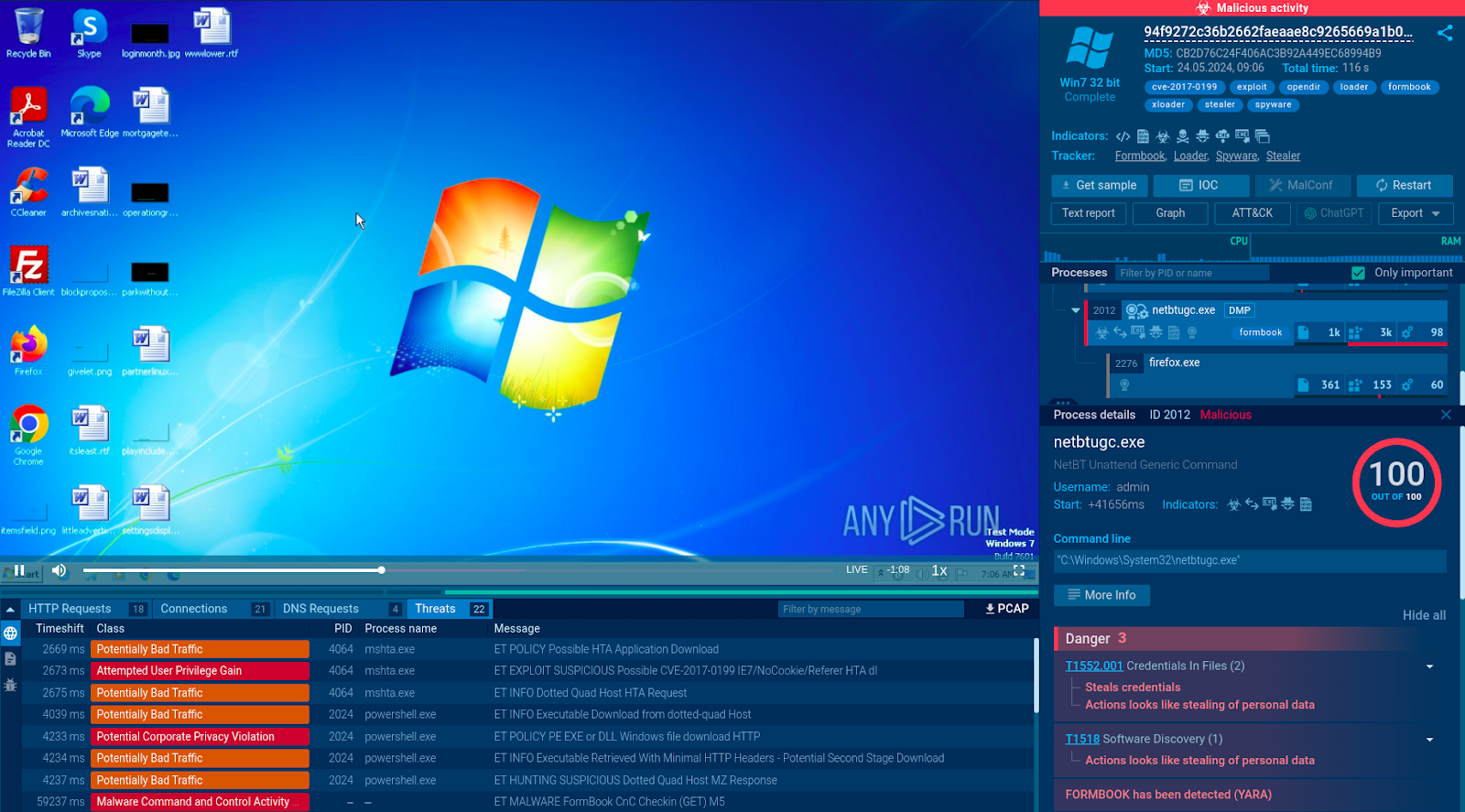Select the opendir tag

[x=1303, y=87]
